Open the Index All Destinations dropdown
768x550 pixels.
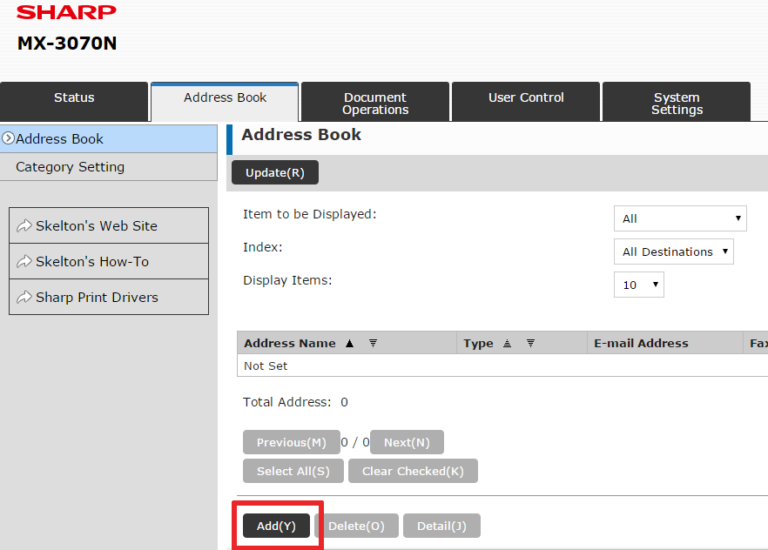click(673, 252)
